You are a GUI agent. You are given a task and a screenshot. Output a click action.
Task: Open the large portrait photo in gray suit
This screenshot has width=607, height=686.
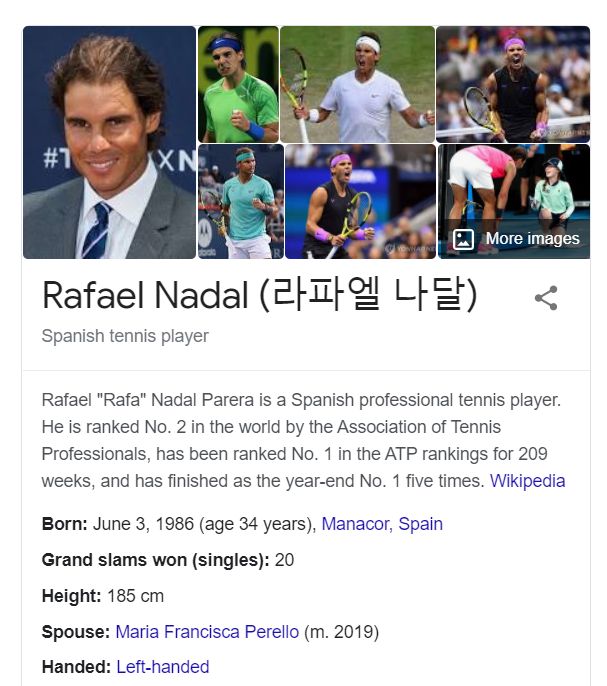(109, 142)
